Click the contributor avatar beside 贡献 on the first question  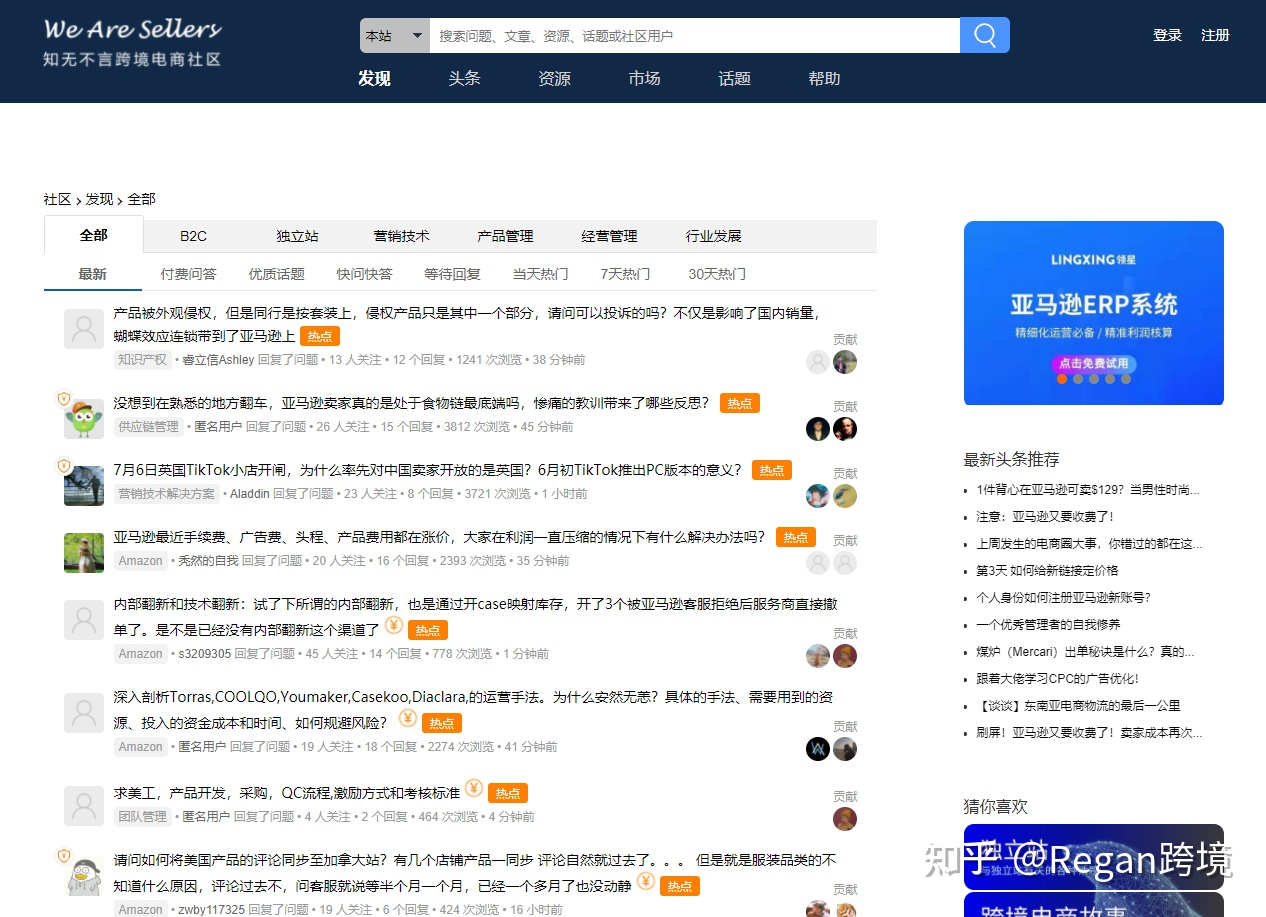point(845,362)
